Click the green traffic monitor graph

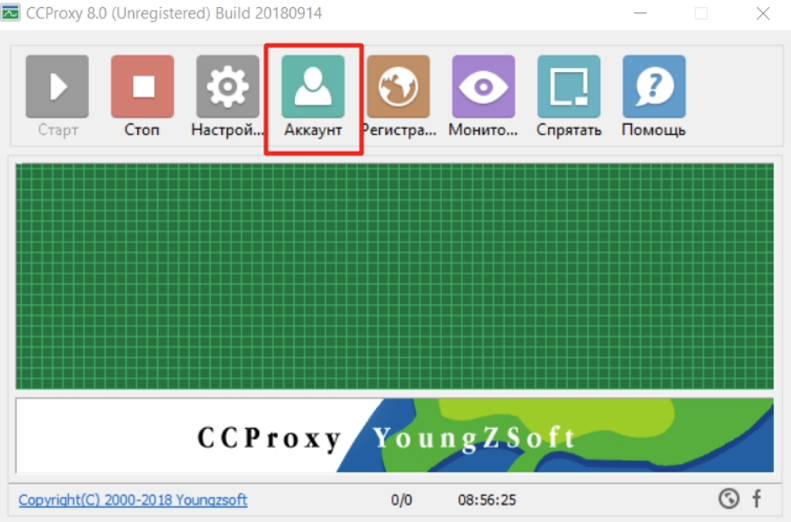coord(394,276)
